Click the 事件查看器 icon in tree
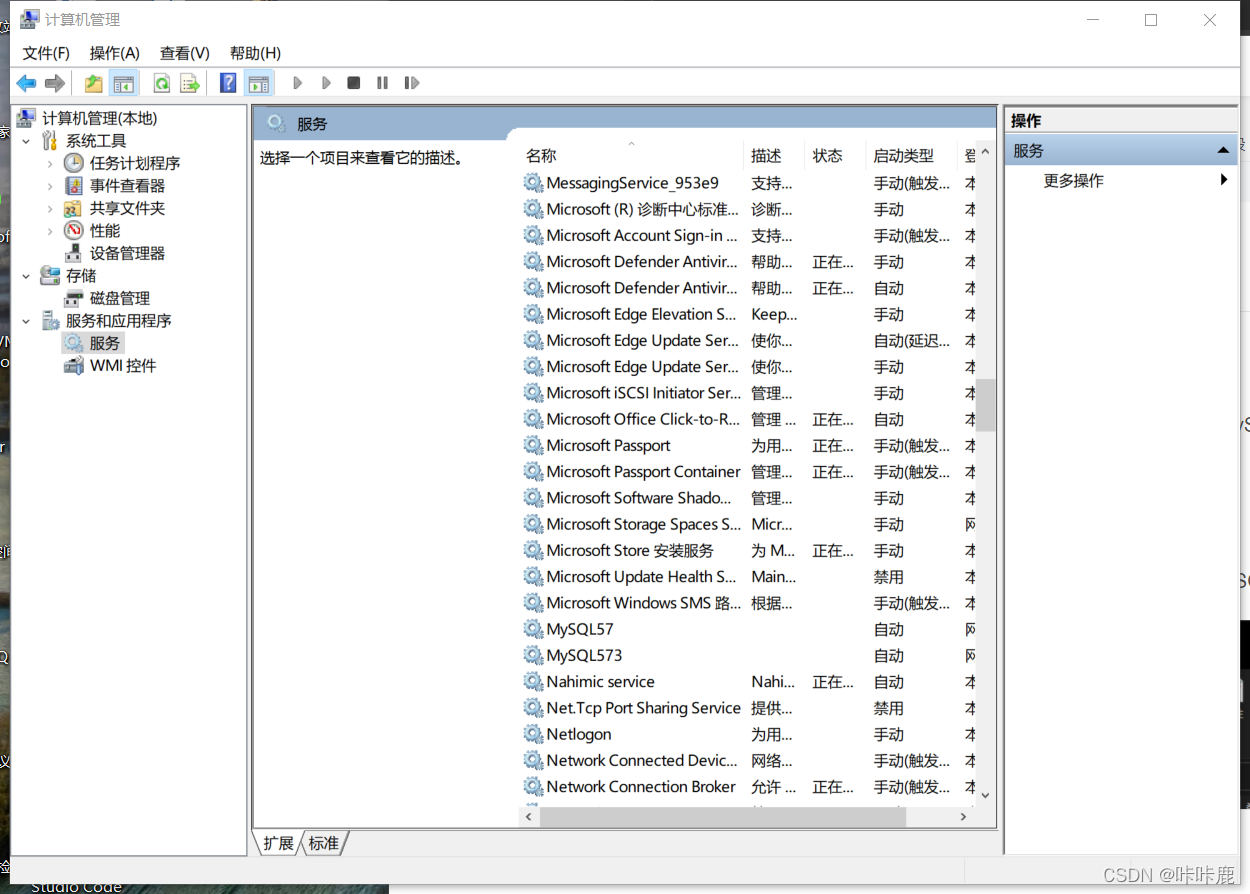This screenshot has height=894, width=1250. (x=74, y=186)
